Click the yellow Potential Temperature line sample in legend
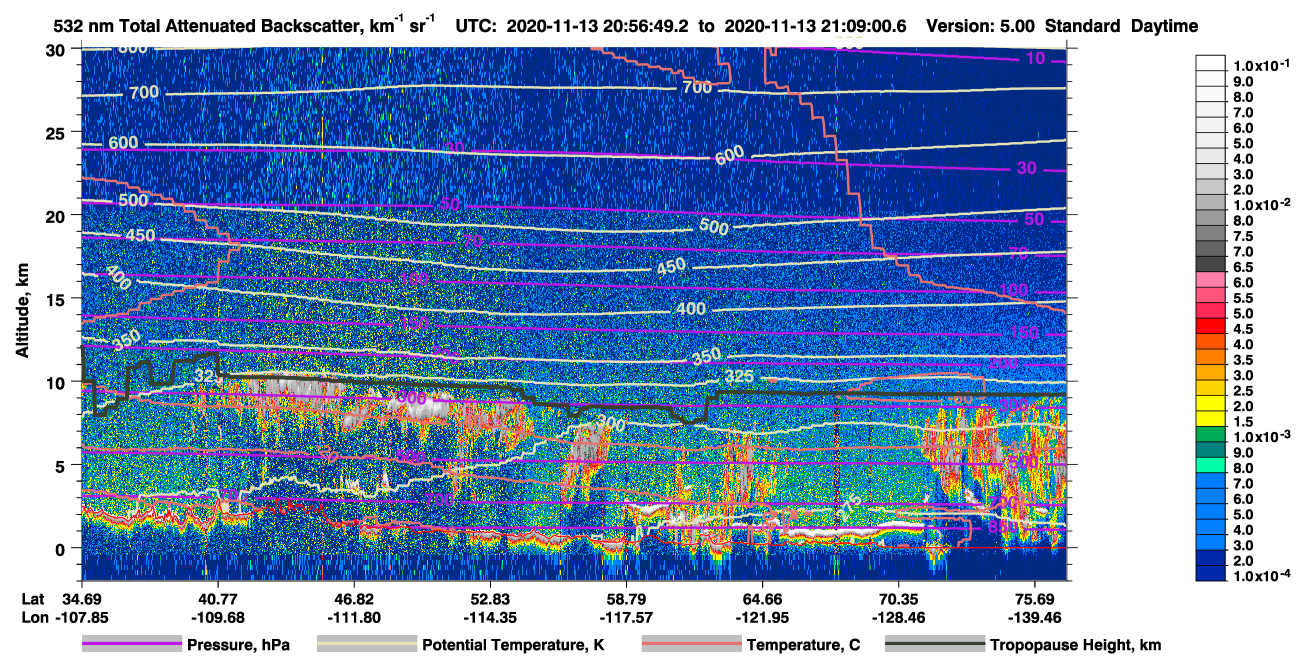This screenshot has width=1300, height=667. click(366, 645)
